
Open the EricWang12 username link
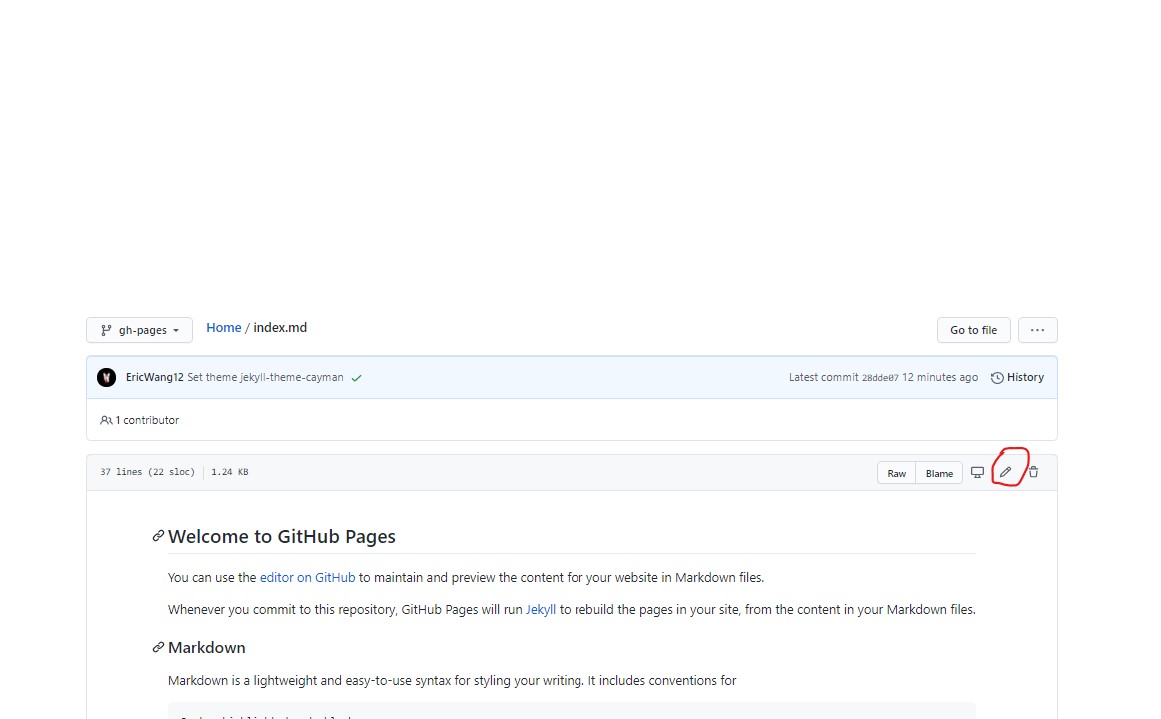[154, 377]
